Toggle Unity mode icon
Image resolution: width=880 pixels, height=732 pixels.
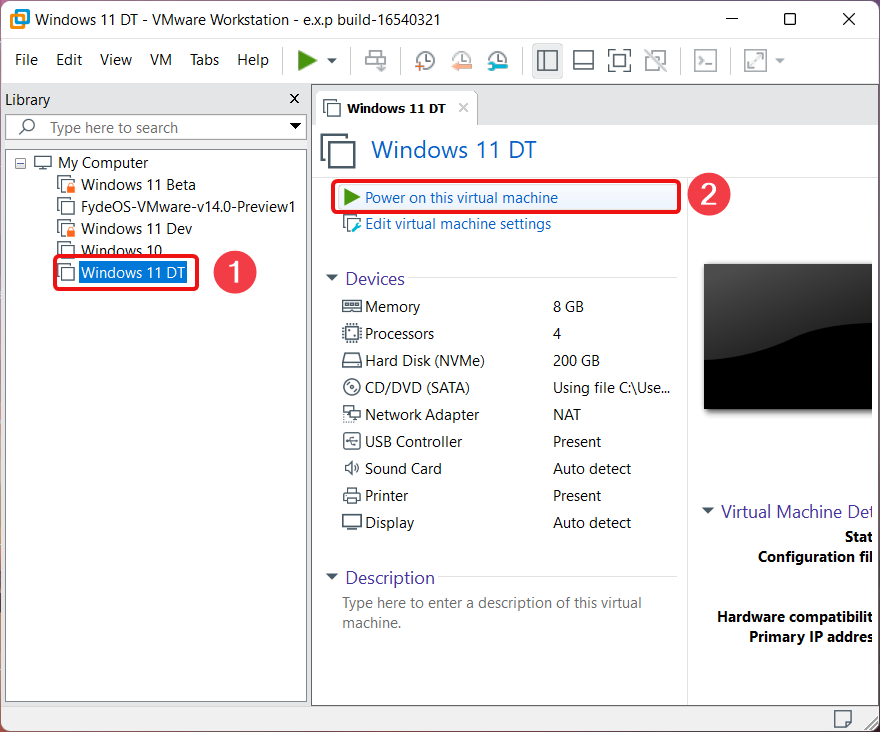(x=655, y=60)
